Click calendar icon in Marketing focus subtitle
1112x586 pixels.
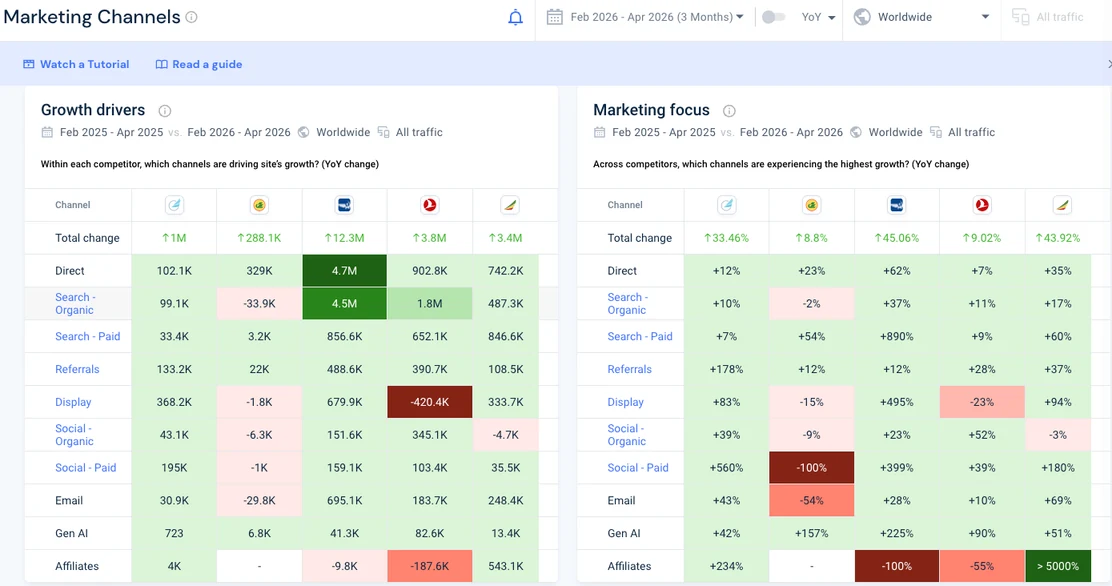click(x=599, y=132)
